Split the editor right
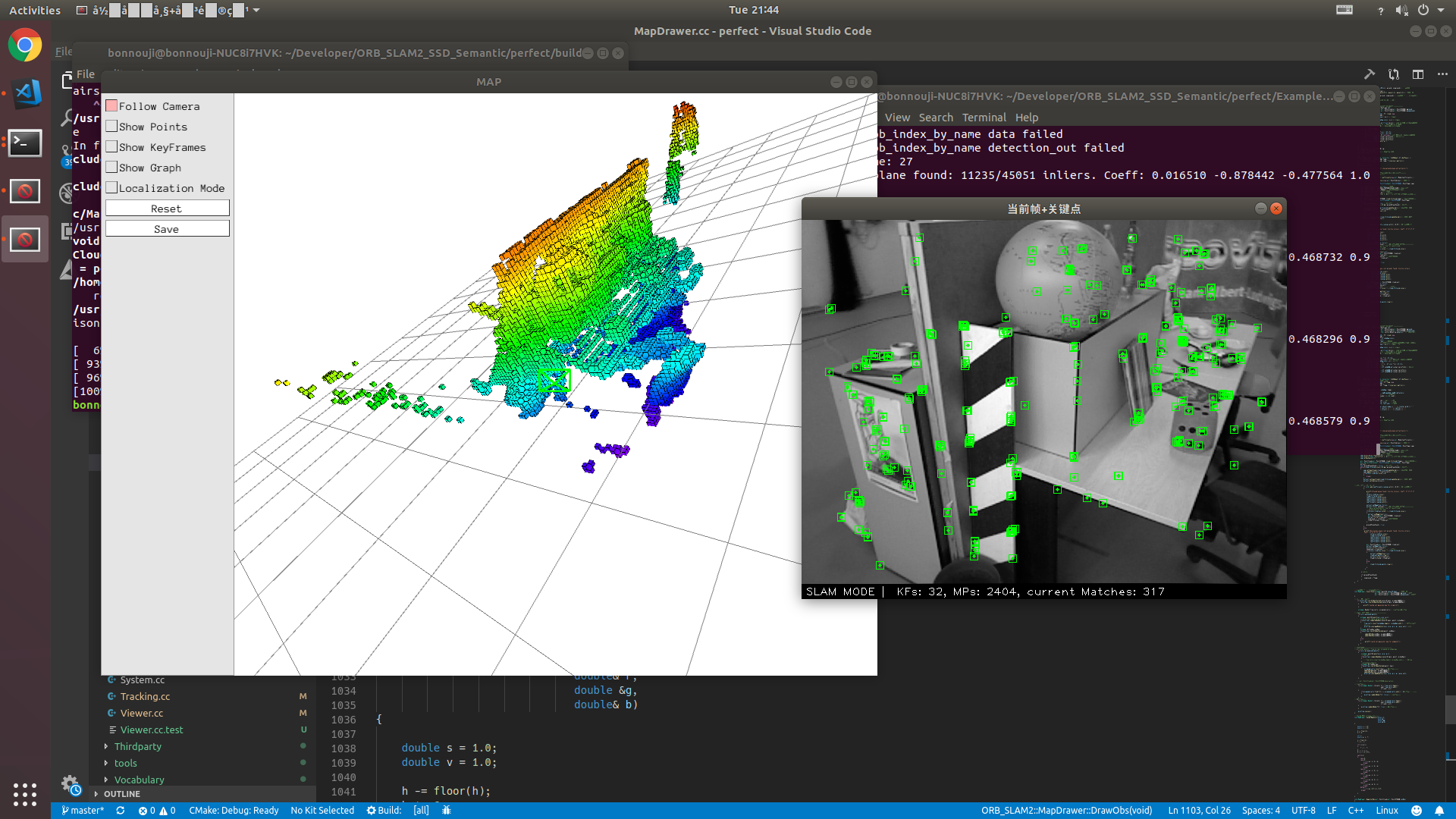This screenshot has width=1456, height=819. (x=1417, y=74)
